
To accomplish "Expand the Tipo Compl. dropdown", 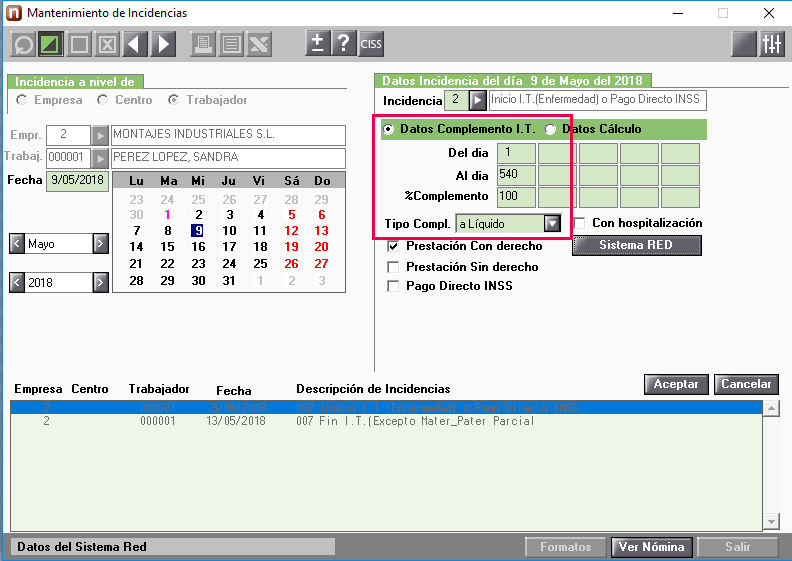I will 552,223.
